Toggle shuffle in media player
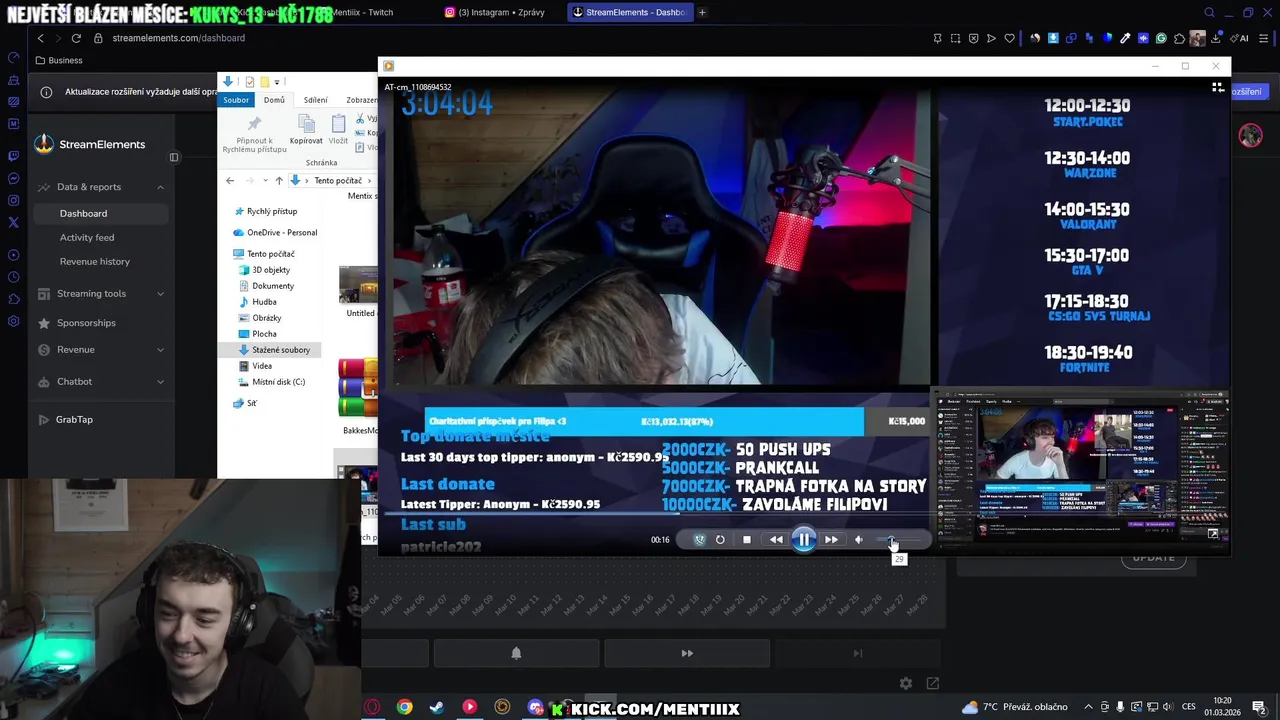 point(699,540)
